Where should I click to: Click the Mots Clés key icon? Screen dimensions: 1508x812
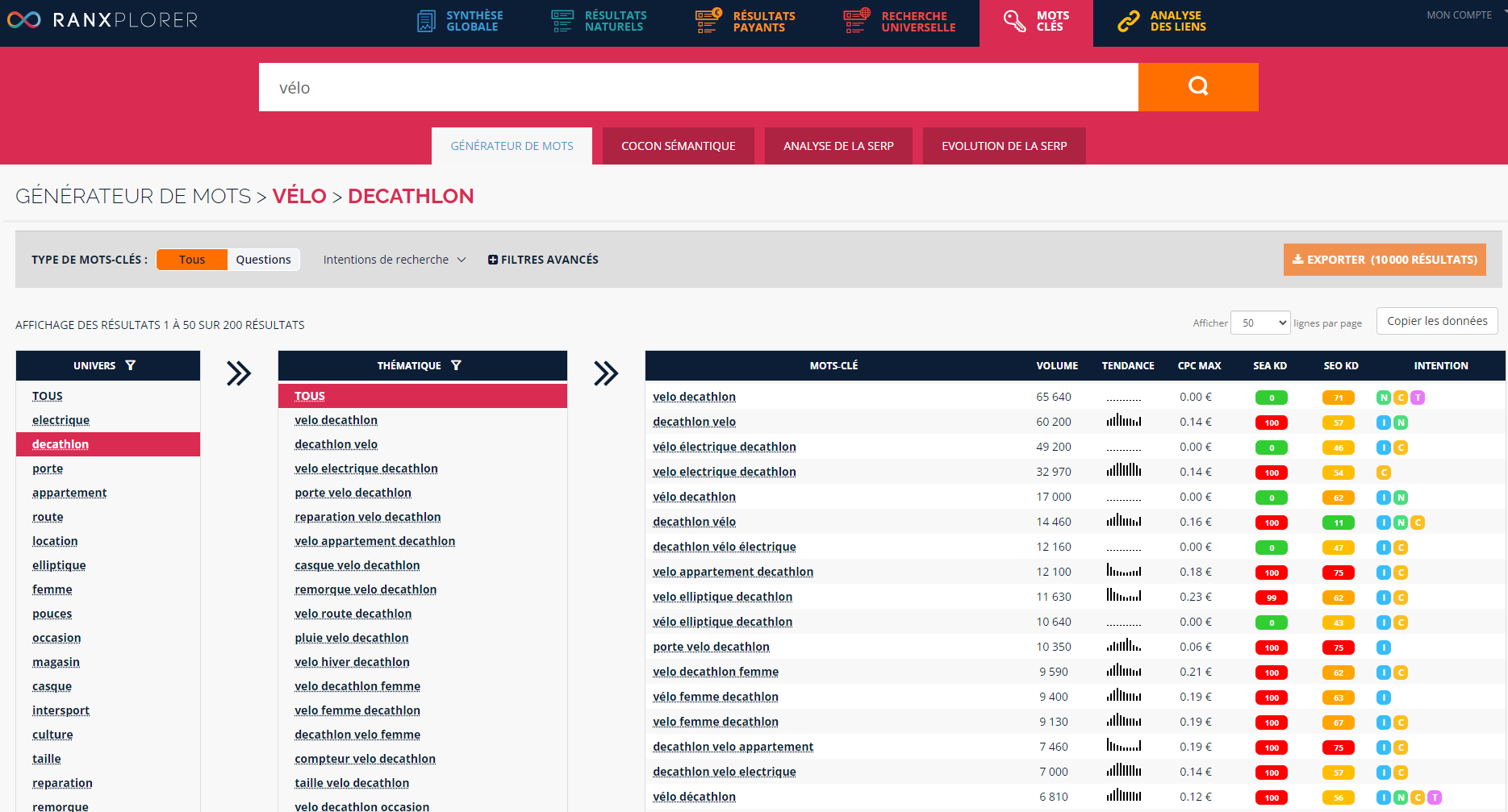(1014, 21)
